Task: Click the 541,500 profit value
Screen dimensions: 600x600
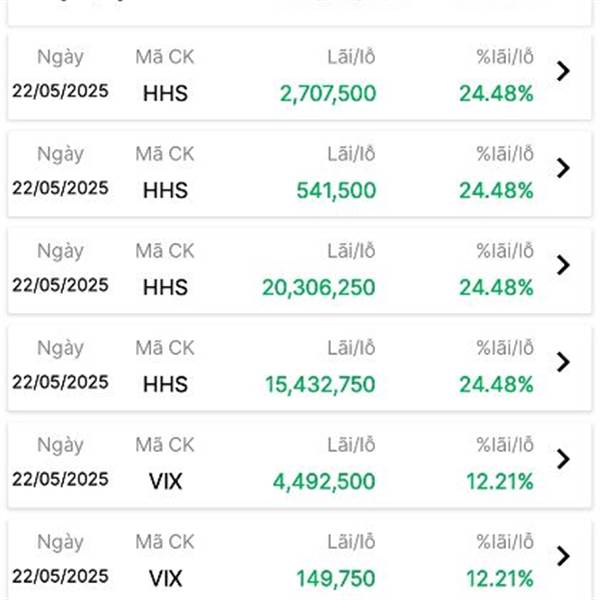Action: click(x=336, y=191)
